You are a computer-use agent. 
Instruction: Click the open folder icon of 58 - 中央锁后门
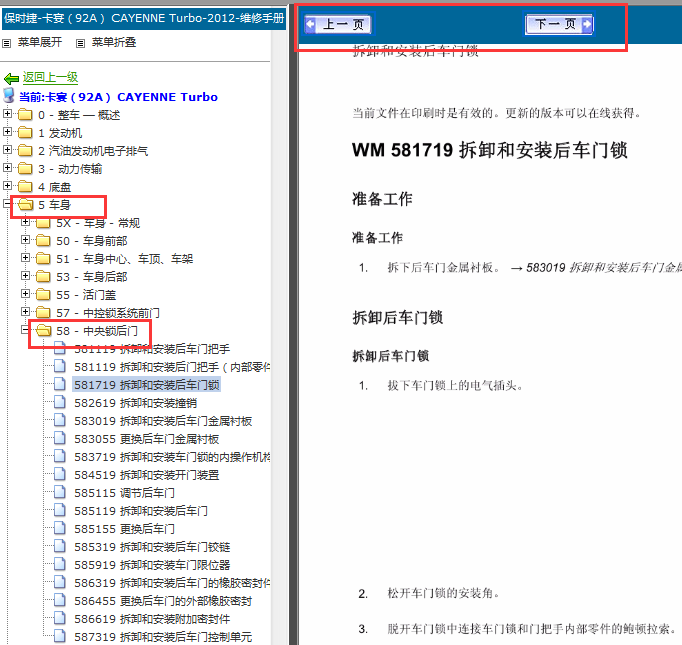click(x=43, y=331)
